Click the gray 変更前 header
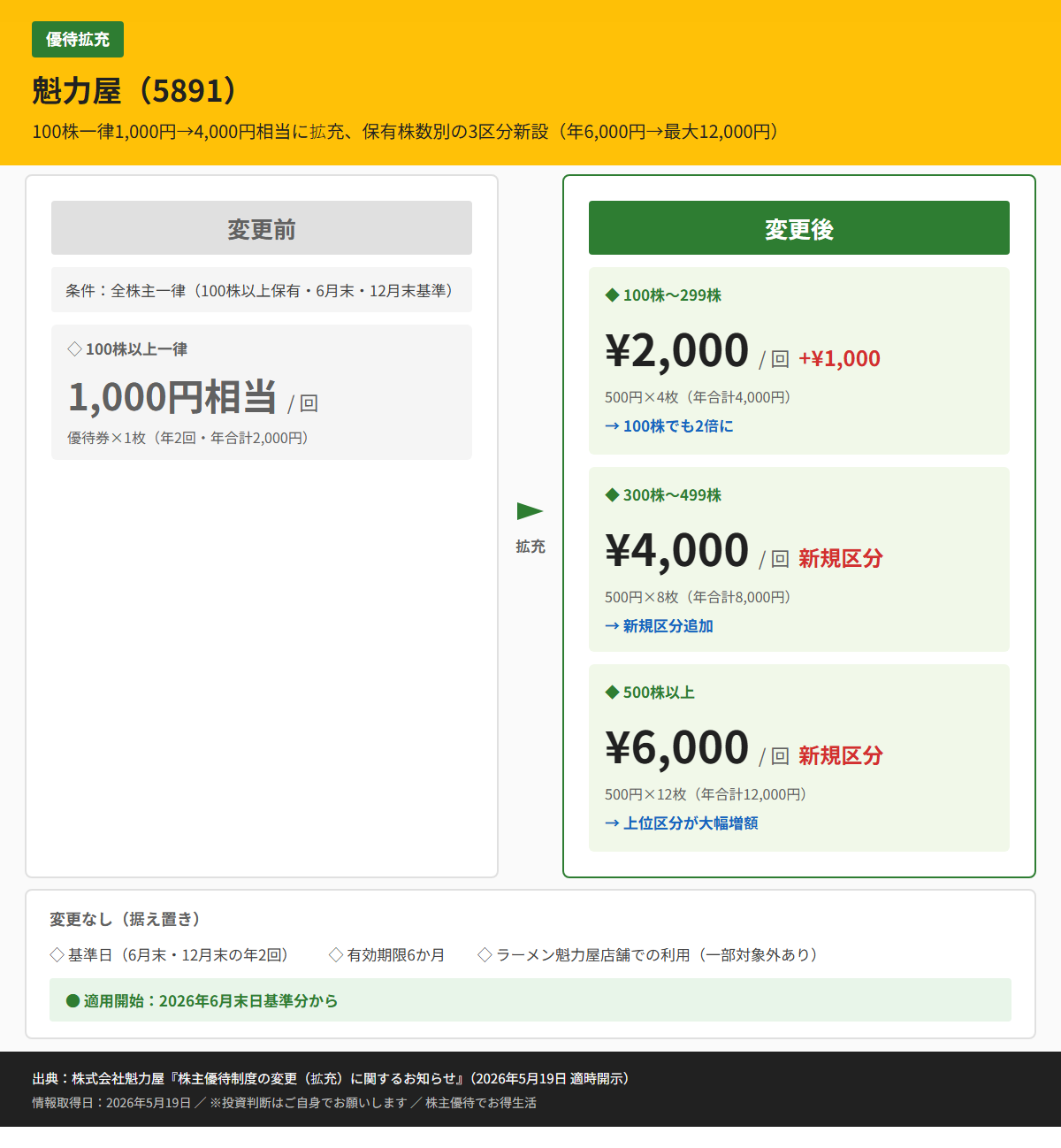1061x1148 pixels. [x=262, y=228]
